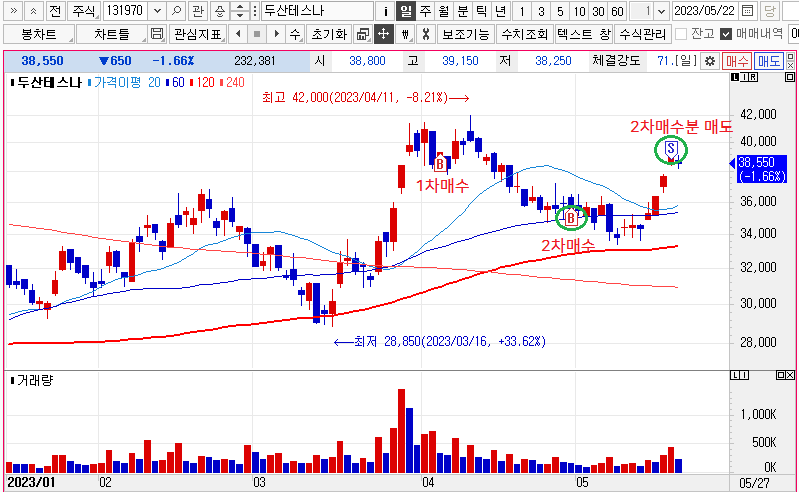
Task: Click the save chart template disk icon
Action: pos(157,34)
